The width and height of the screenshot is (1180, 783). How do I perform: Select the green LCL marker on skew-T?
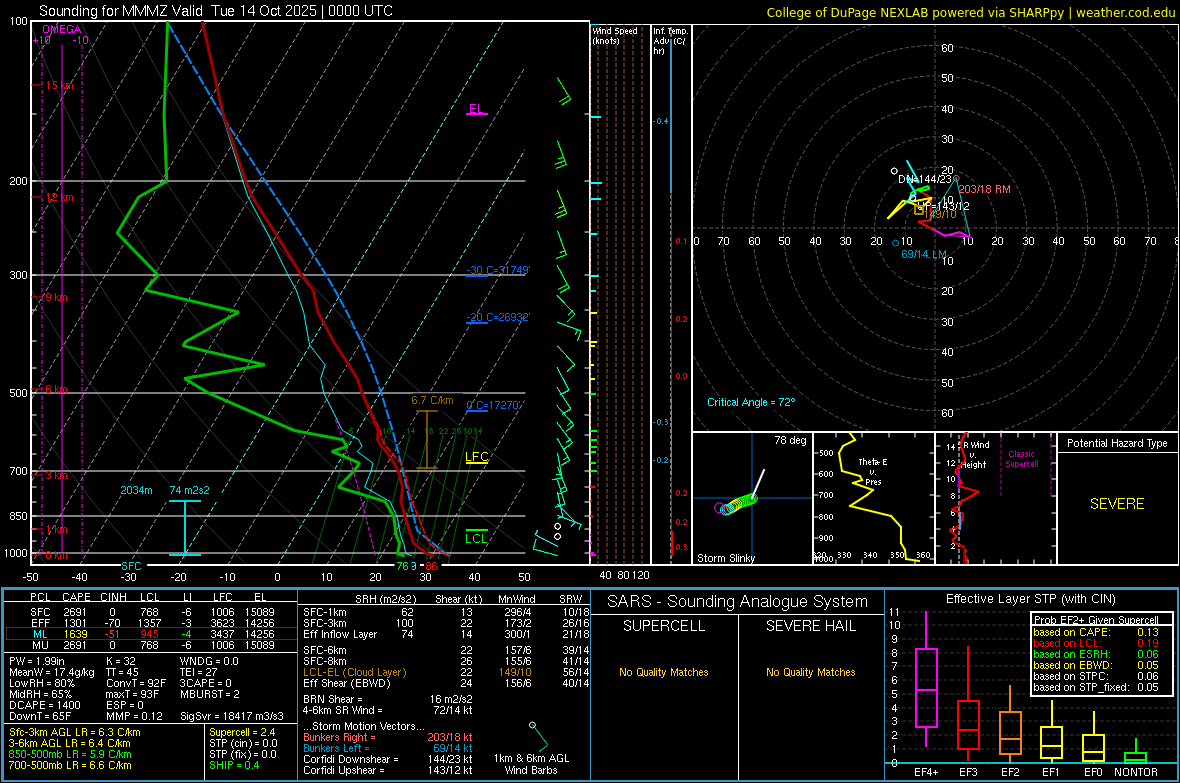point(476,538)
